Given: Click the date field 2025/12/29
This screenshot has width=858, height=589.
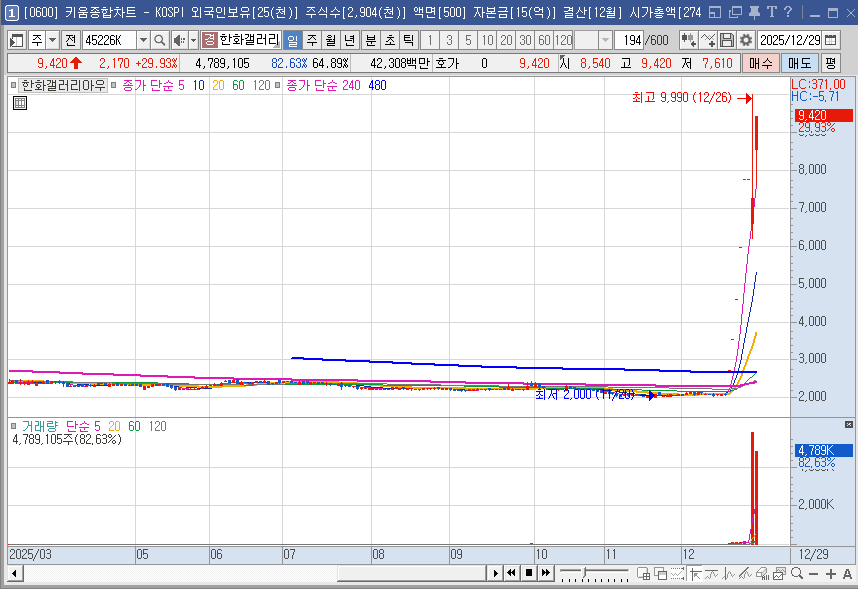Looking at the screenshot, I should (x=789, y=40).
